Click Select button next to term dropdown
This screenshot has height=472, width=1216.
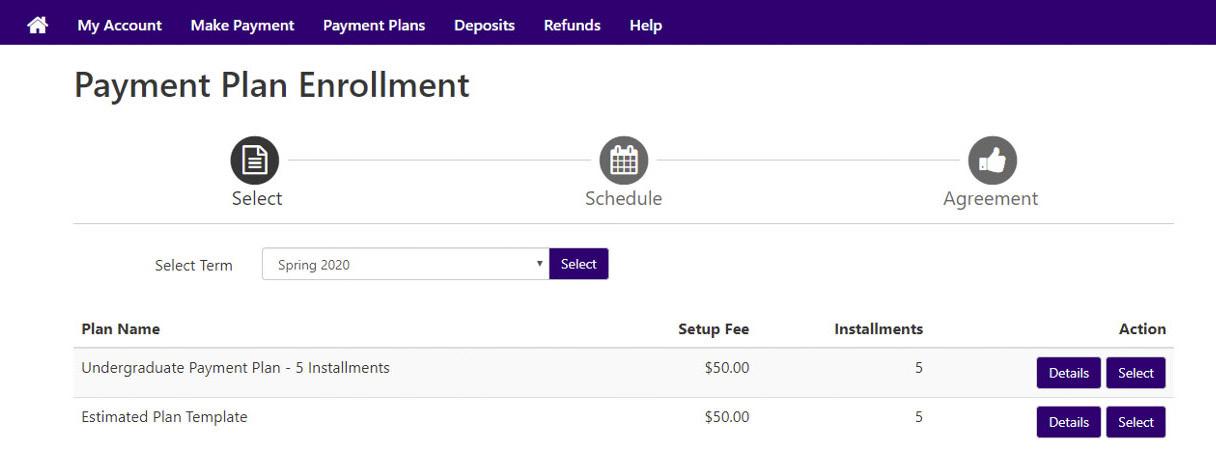(578, 264)
